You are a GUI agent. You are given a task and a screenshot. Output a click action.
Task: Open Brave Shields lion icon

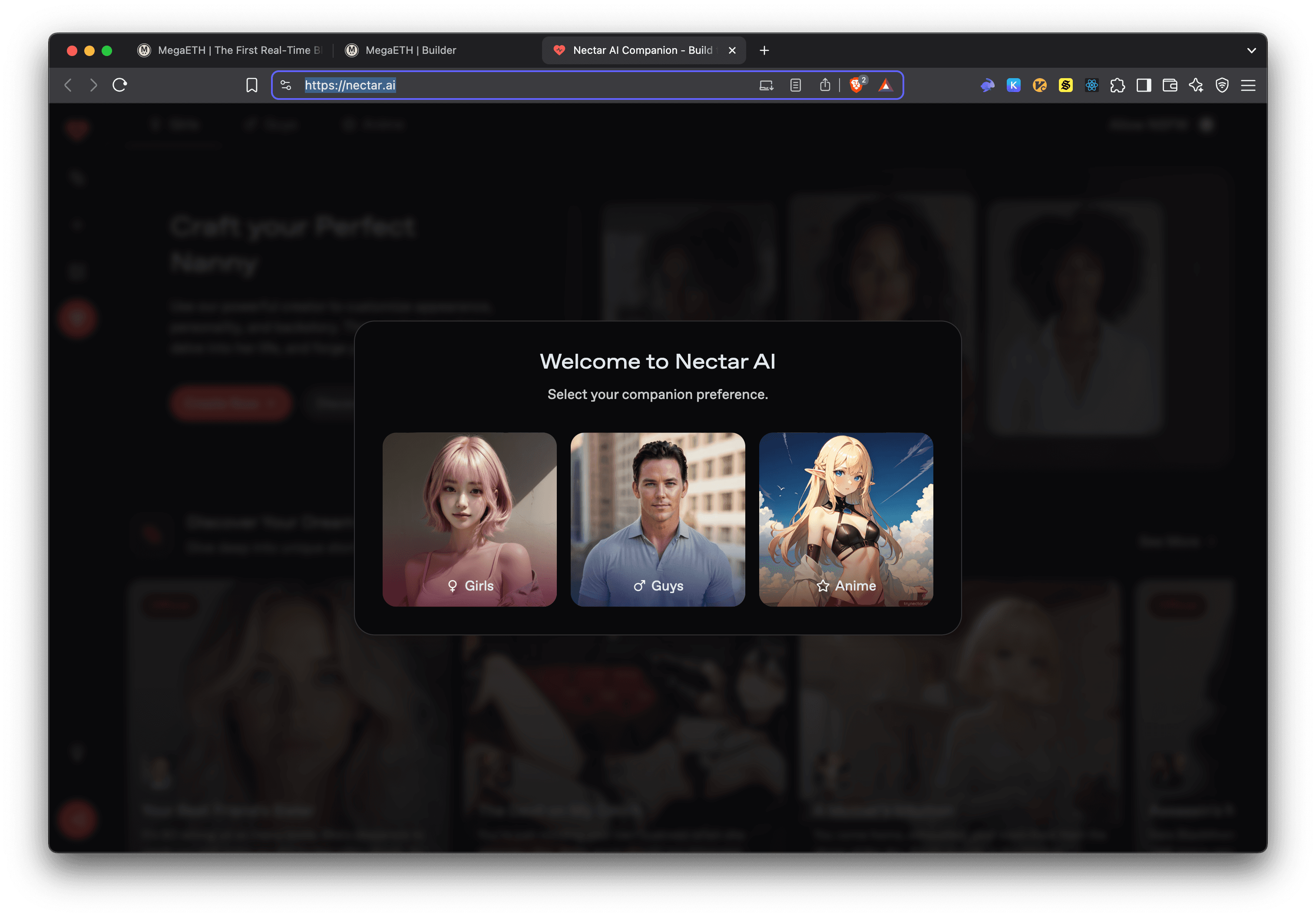click(x=857, y=86)
